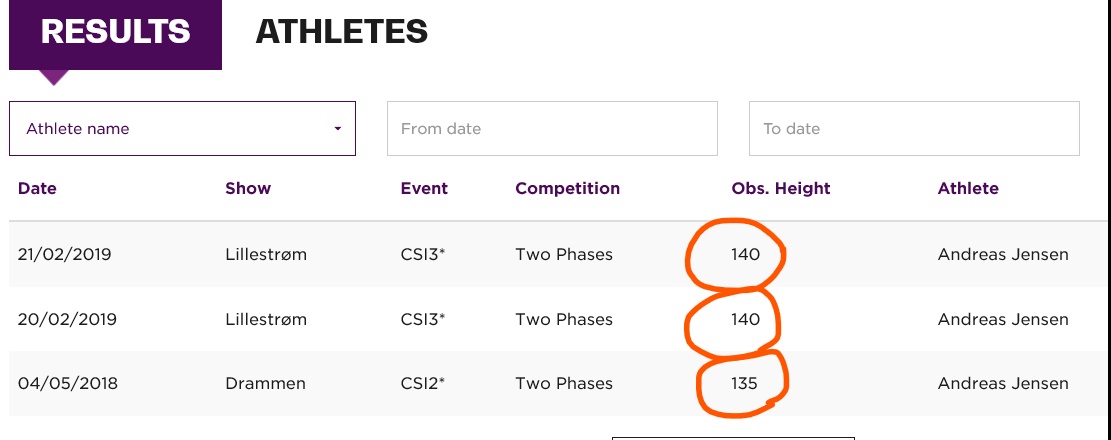Sort by the Show column header
The image size is (1111, 440).
pyautogui.click(x=248, y=188)
